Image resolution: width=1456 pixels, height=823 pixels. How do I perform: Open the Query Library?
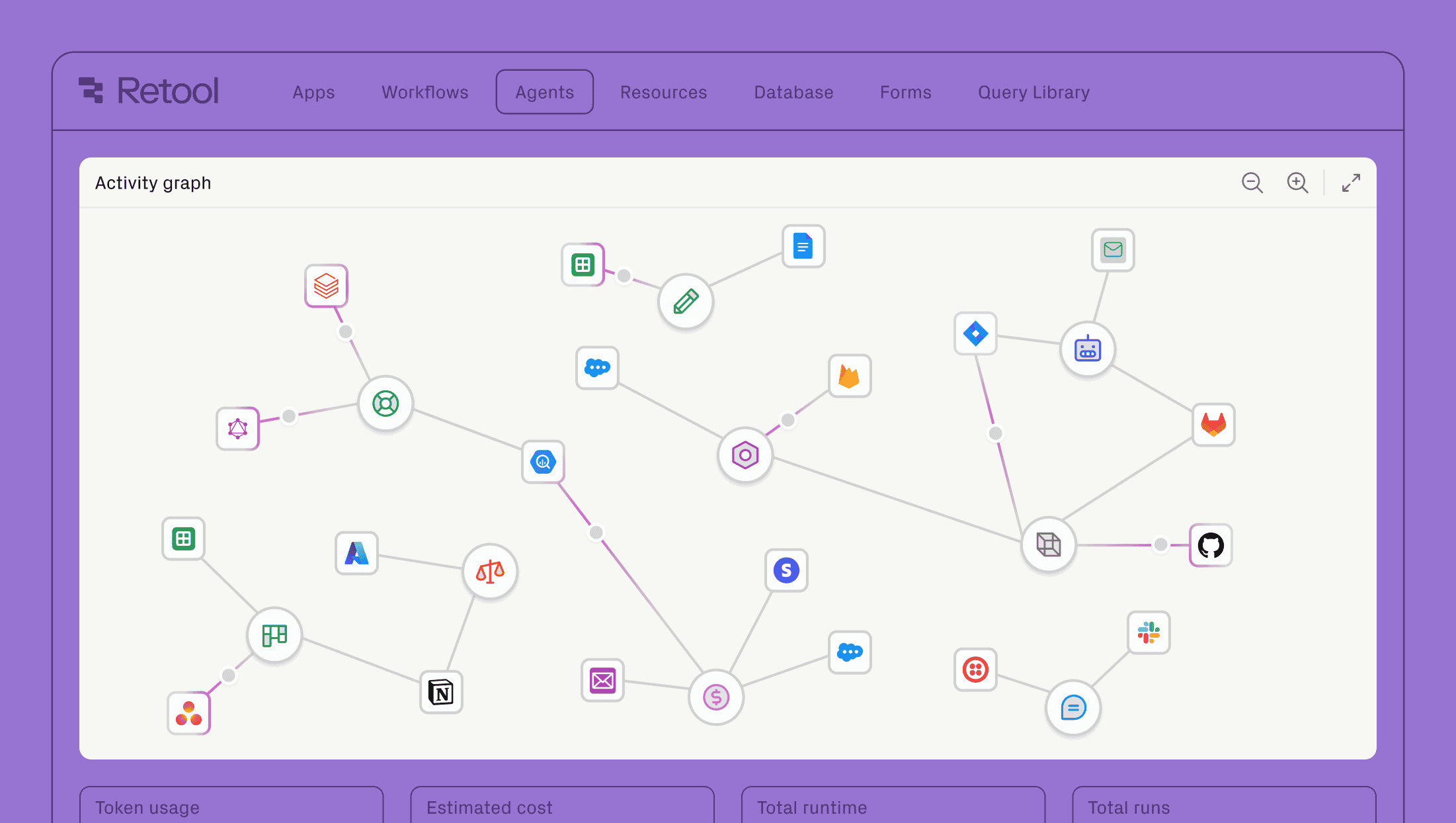click(x=1033, y=92)
